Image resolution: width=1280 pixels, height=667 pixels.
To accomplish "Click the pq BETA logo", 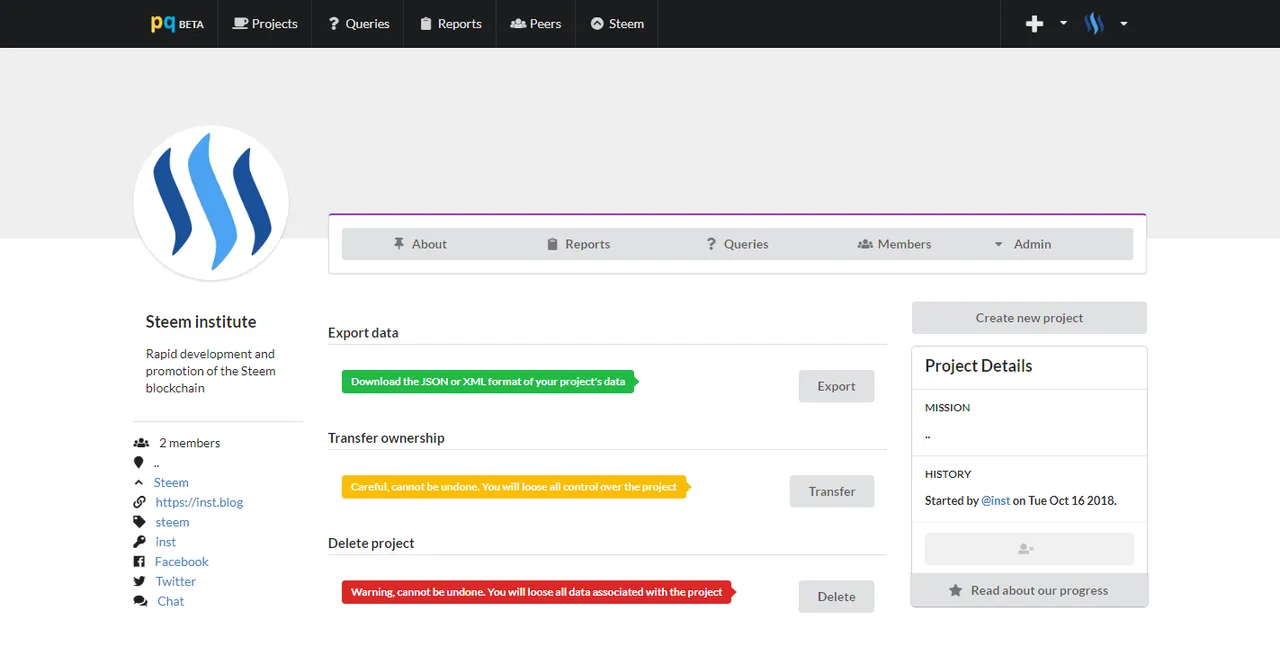I will pos(177,23).
